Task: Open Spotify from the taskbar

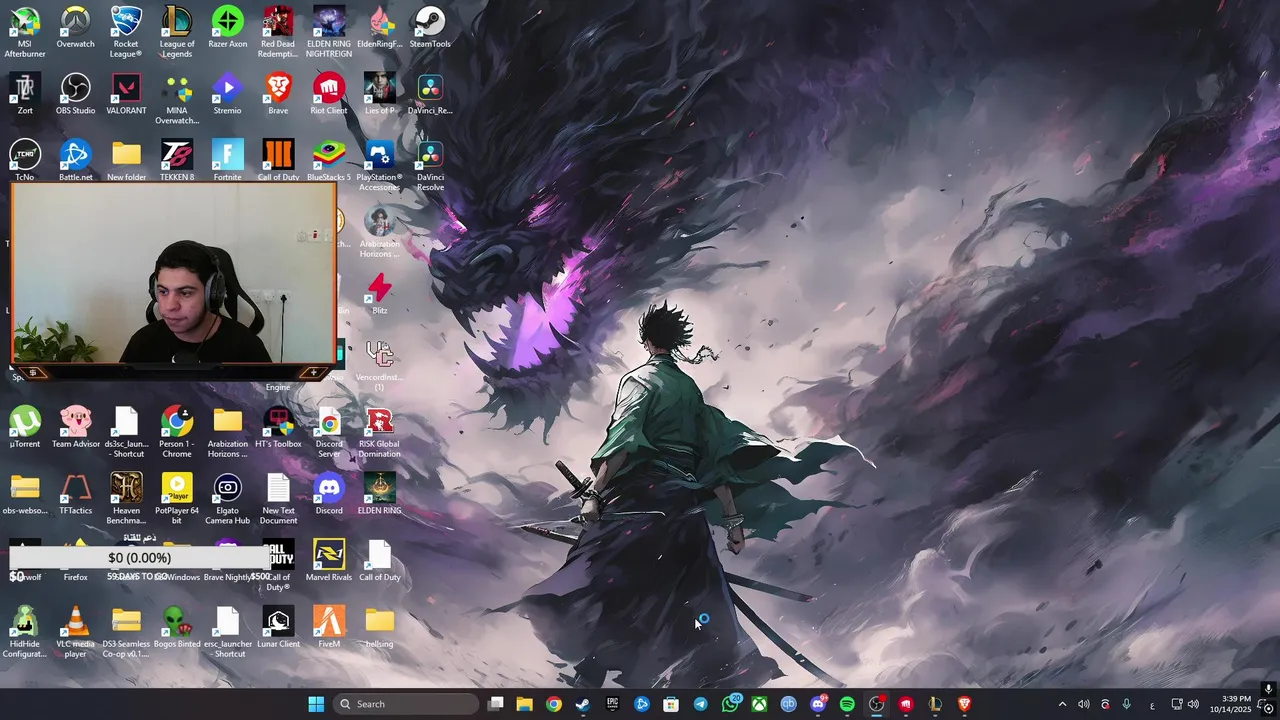Action: [847, 704]
